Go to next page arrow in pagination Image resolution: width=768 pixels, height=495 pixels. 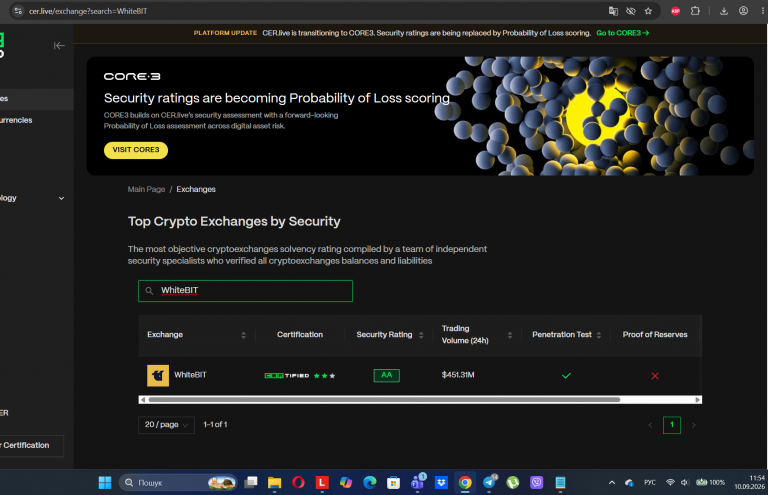pyautogui.click(x=694, y=425)
